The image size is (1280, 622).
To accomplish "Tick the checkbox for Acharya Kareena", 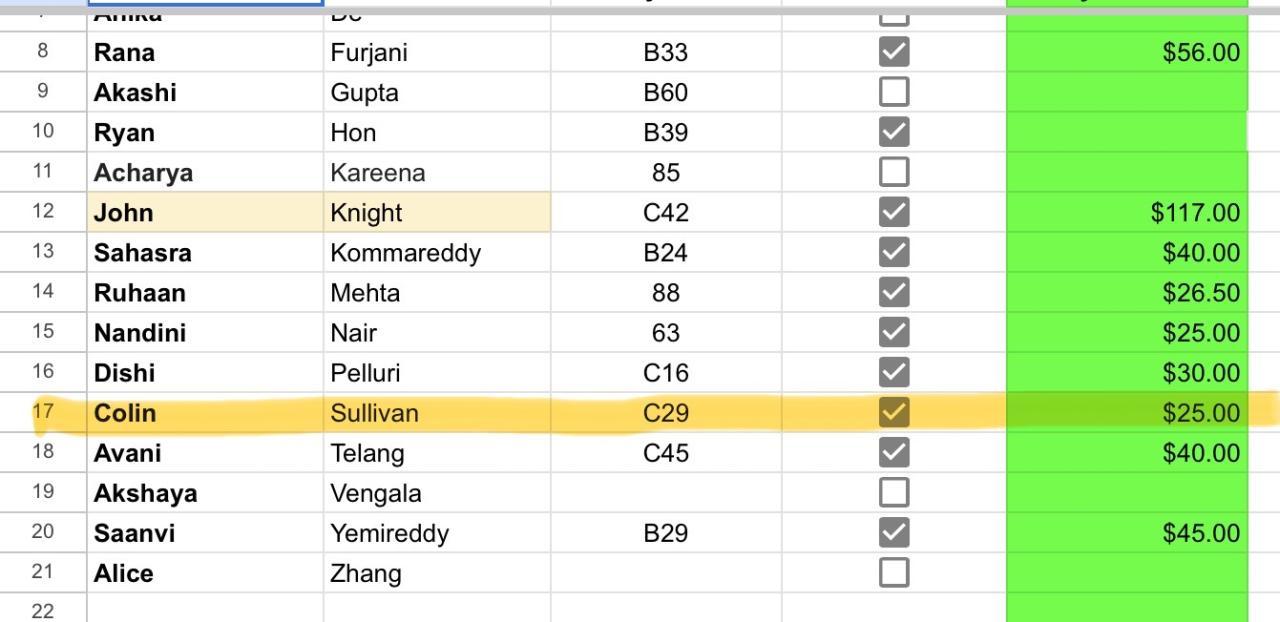I will click(x=894, y=172).
